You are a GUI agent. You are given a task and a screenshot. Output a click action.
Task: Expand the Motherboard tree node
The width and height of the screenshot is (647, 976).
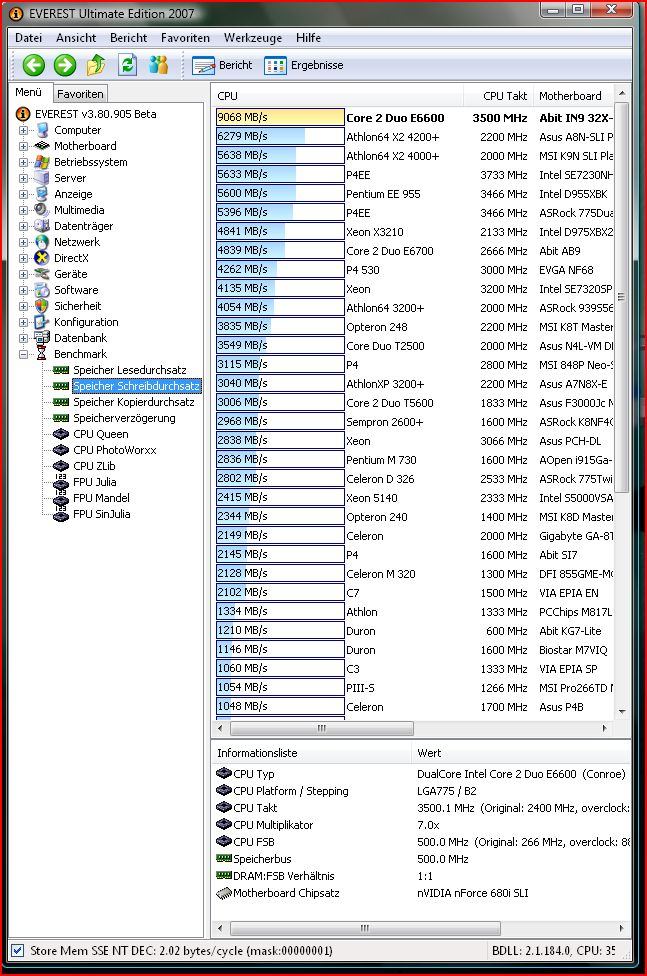[x=23, y=146]
